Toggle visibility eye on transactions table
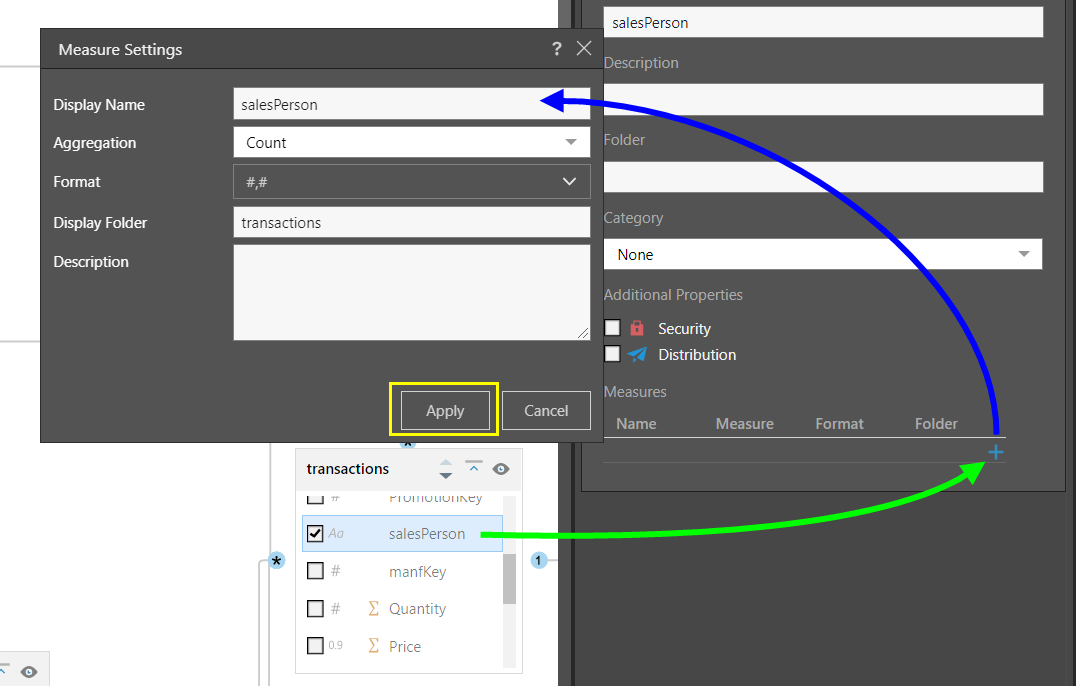 pyautogui.click(x=501, y=469)
